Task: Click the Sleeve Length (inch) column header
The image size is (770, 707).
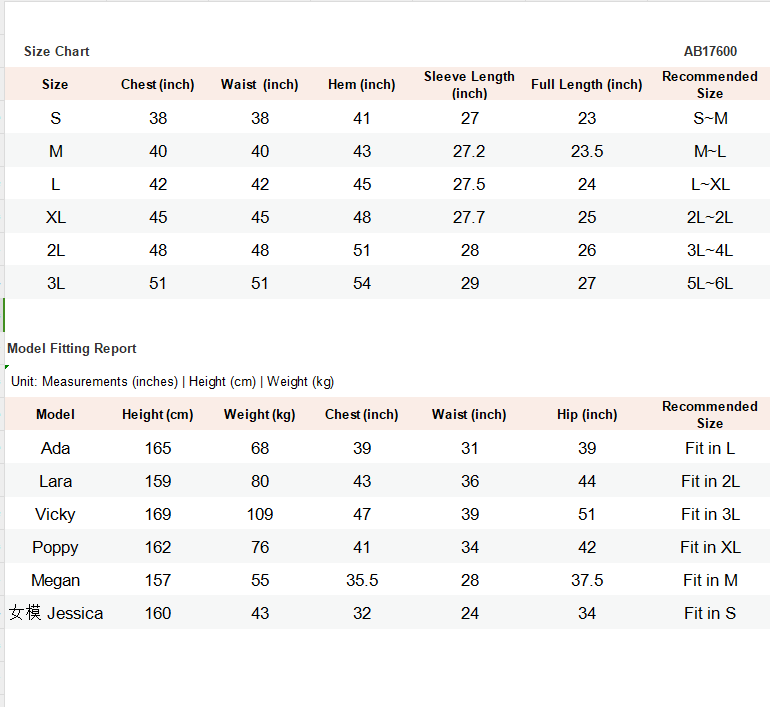Action: tap(469, 85)
